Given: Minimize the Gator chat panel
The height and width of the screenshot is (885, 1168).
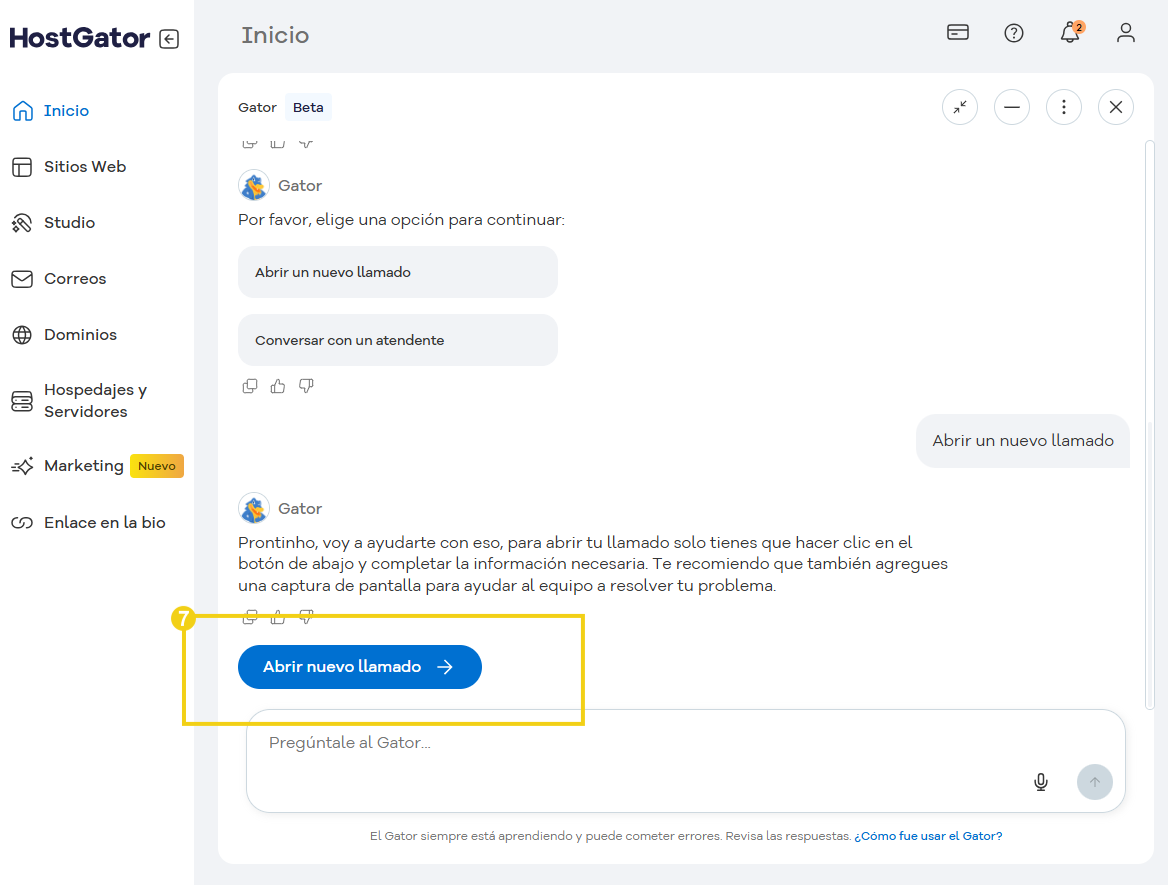Looking at the screenshot, I should click(1012, 107).
